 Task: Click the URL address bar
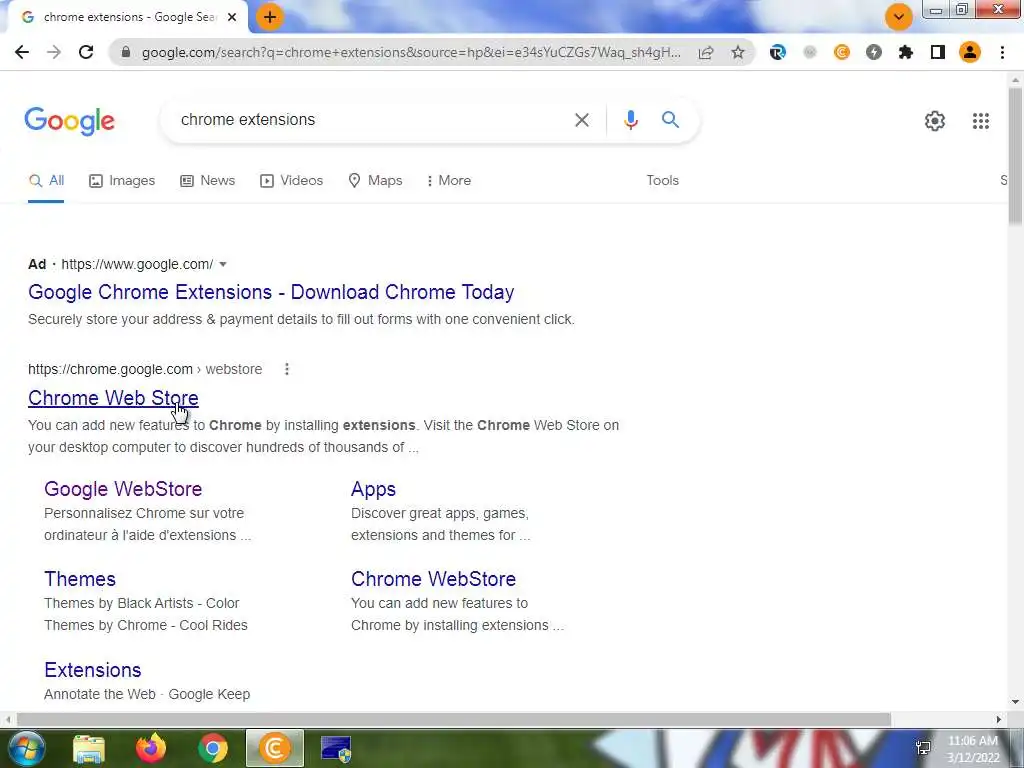(411, 52)
